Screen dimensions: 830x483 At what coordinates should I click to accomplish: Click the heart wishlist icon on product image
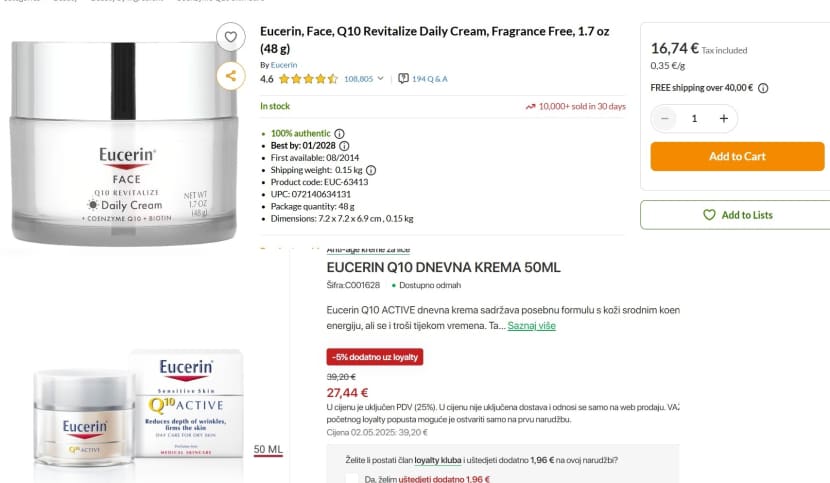(x=230, y=37)
